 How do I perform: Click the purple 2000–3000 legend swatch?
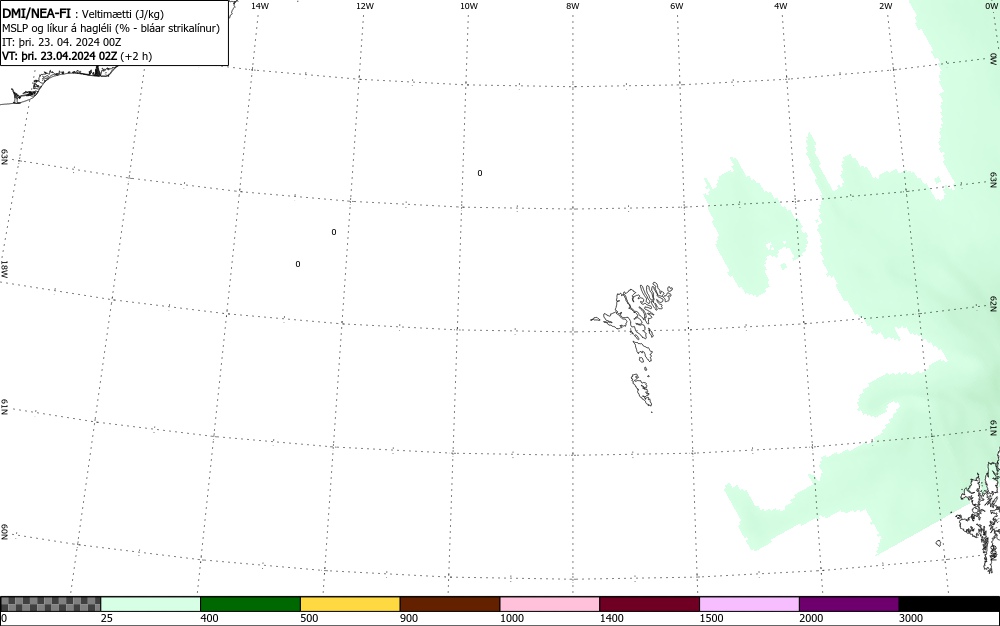click(849, 604)
